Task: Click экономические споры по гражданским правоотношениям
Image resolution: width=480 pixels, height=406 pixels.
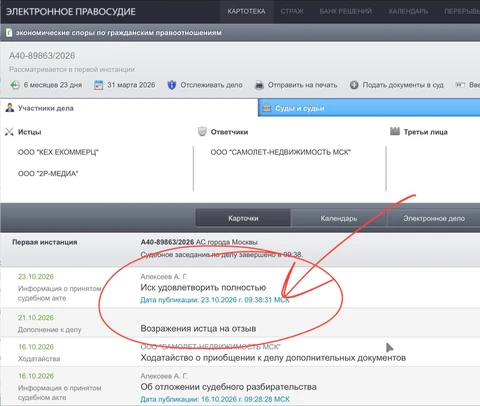Action: [x=119, y=33]
